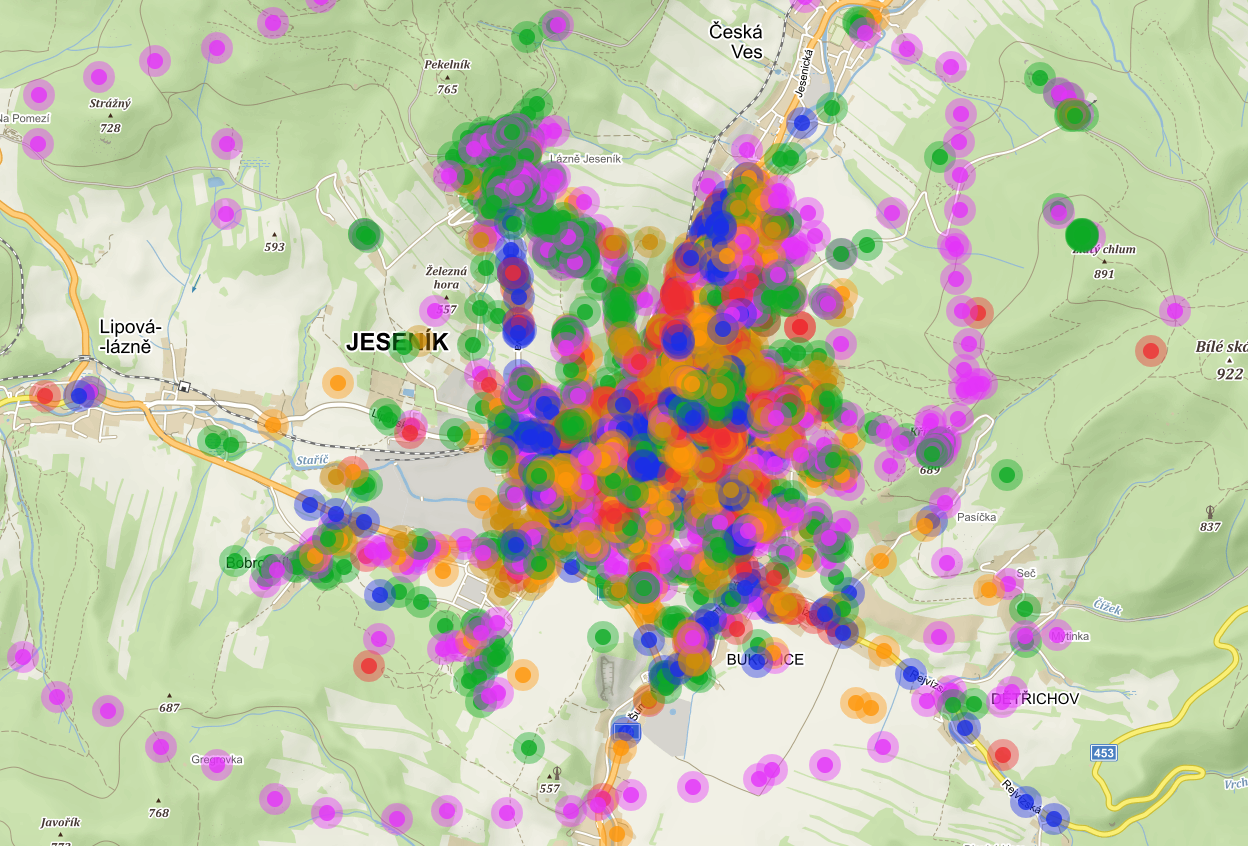Click the 453 road number shield

(1103, 751)
